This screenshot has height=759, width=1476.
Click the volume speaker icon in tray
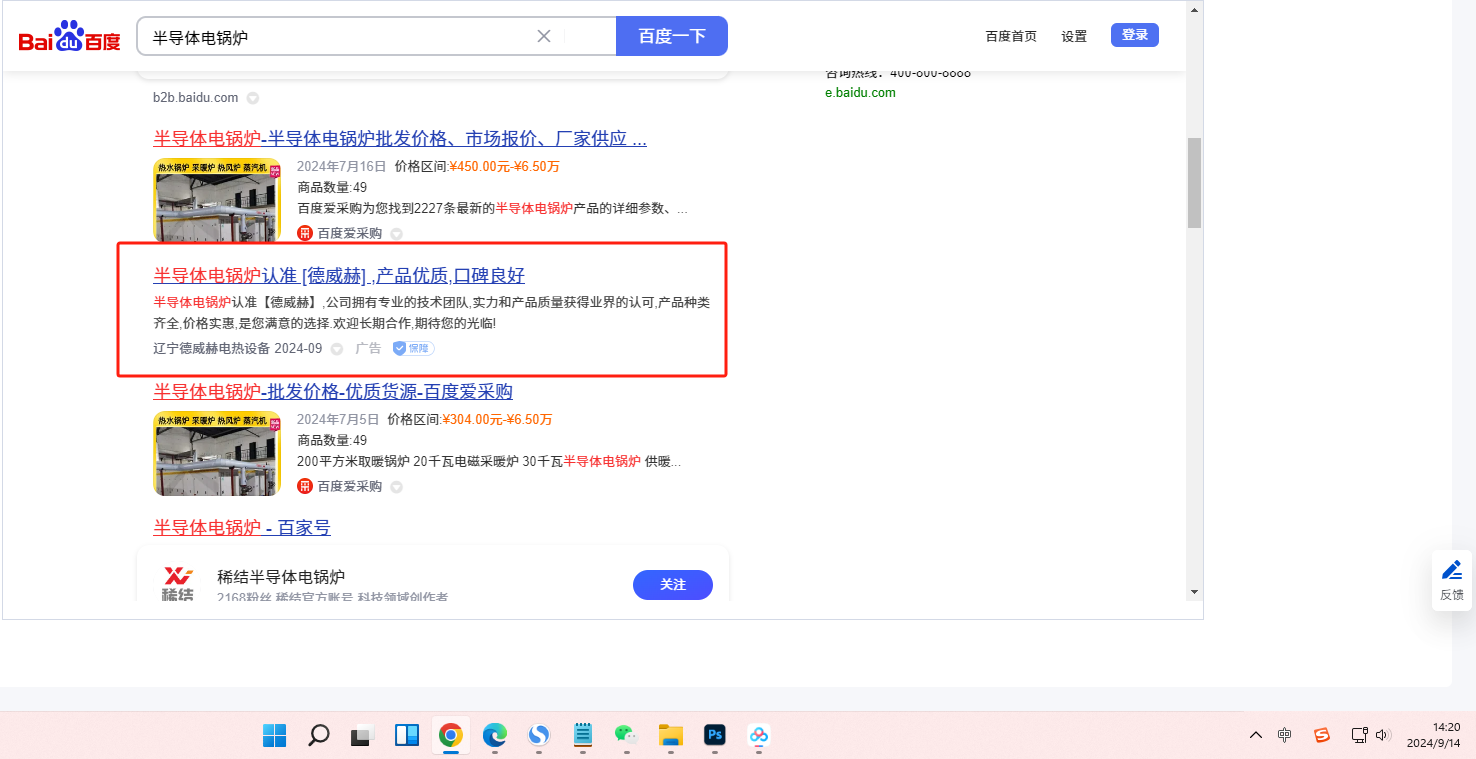1383,735
